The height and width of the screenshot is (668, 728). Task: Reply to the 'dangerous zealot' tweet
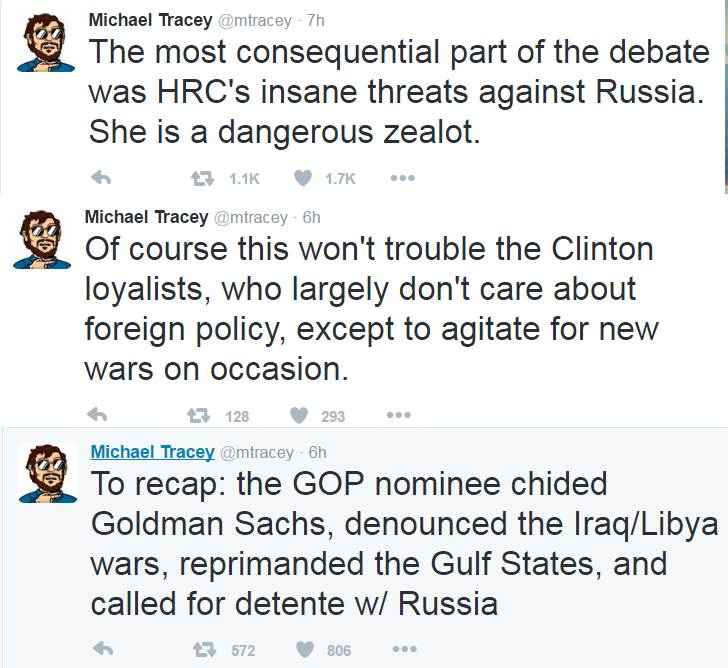coord(100,179)
